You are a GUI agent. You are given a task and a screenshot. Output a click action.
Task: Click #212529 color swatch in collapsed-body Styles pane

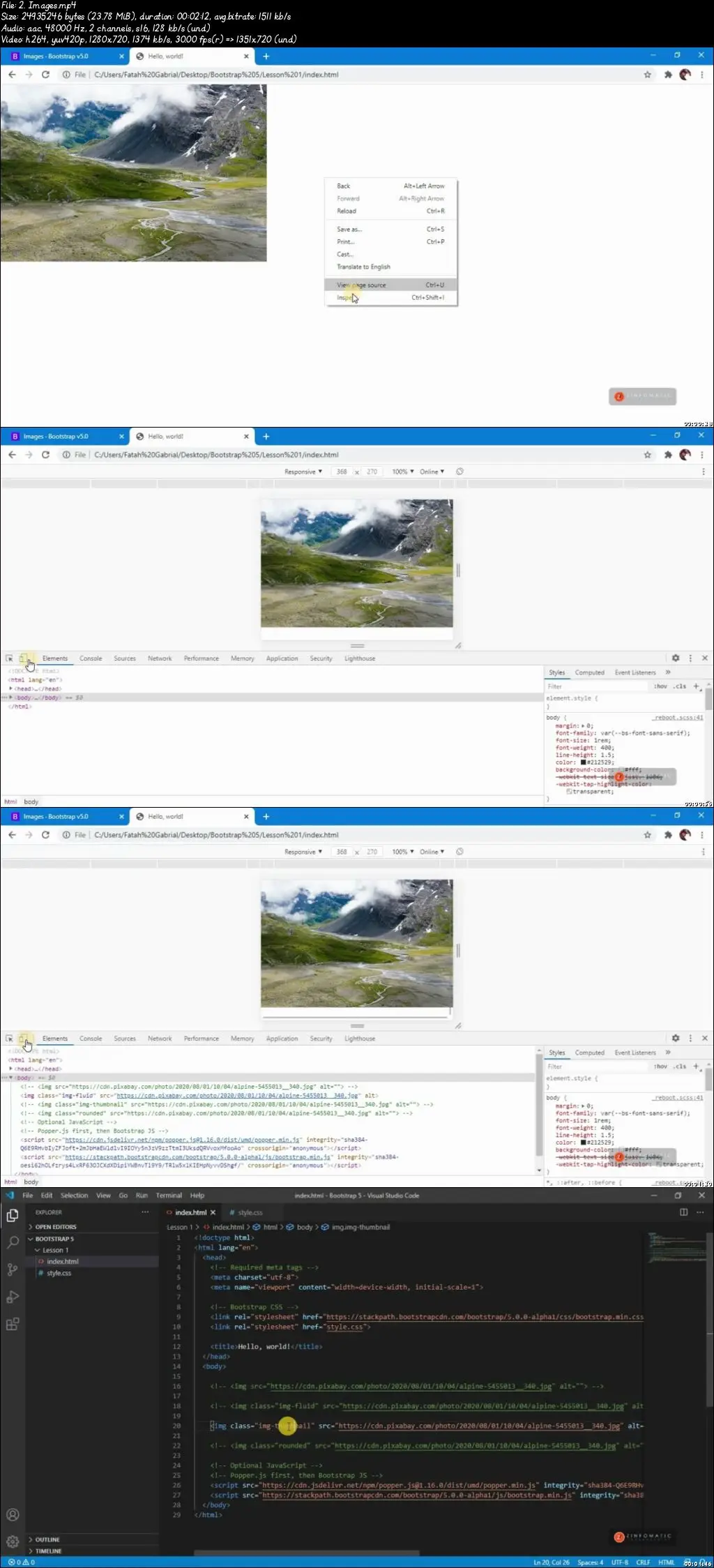coord(584,762)
